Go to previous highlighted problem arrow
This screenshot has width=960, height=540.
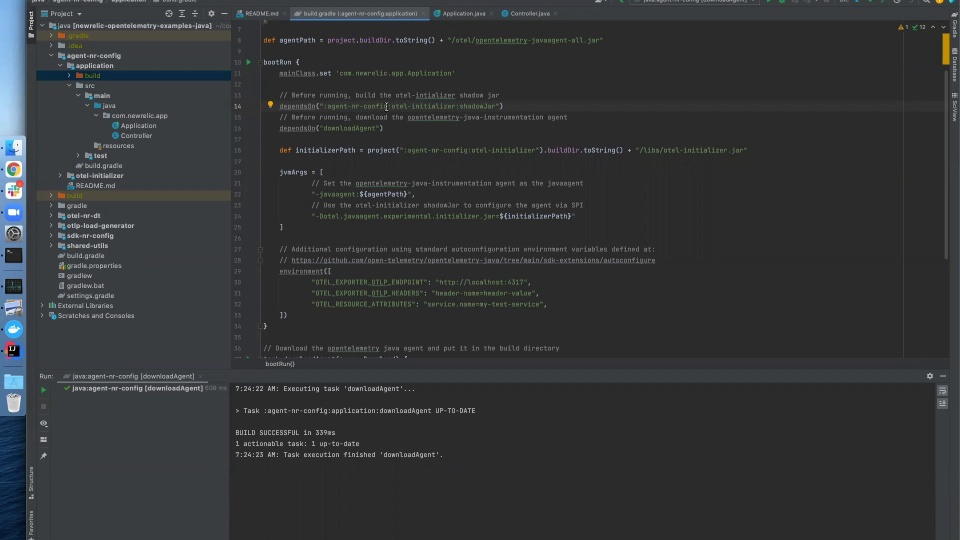(x=933, y=27)
